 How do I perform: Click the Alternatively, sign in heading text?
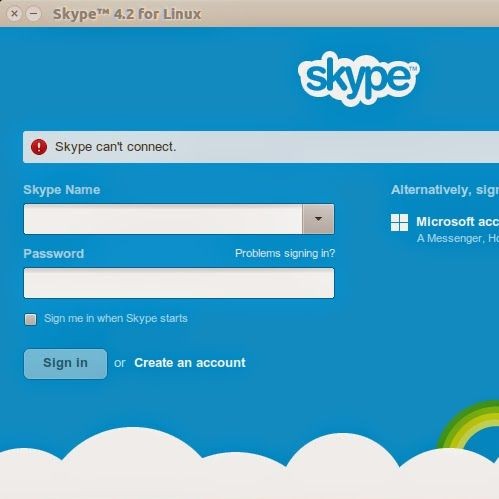point(445,190)
